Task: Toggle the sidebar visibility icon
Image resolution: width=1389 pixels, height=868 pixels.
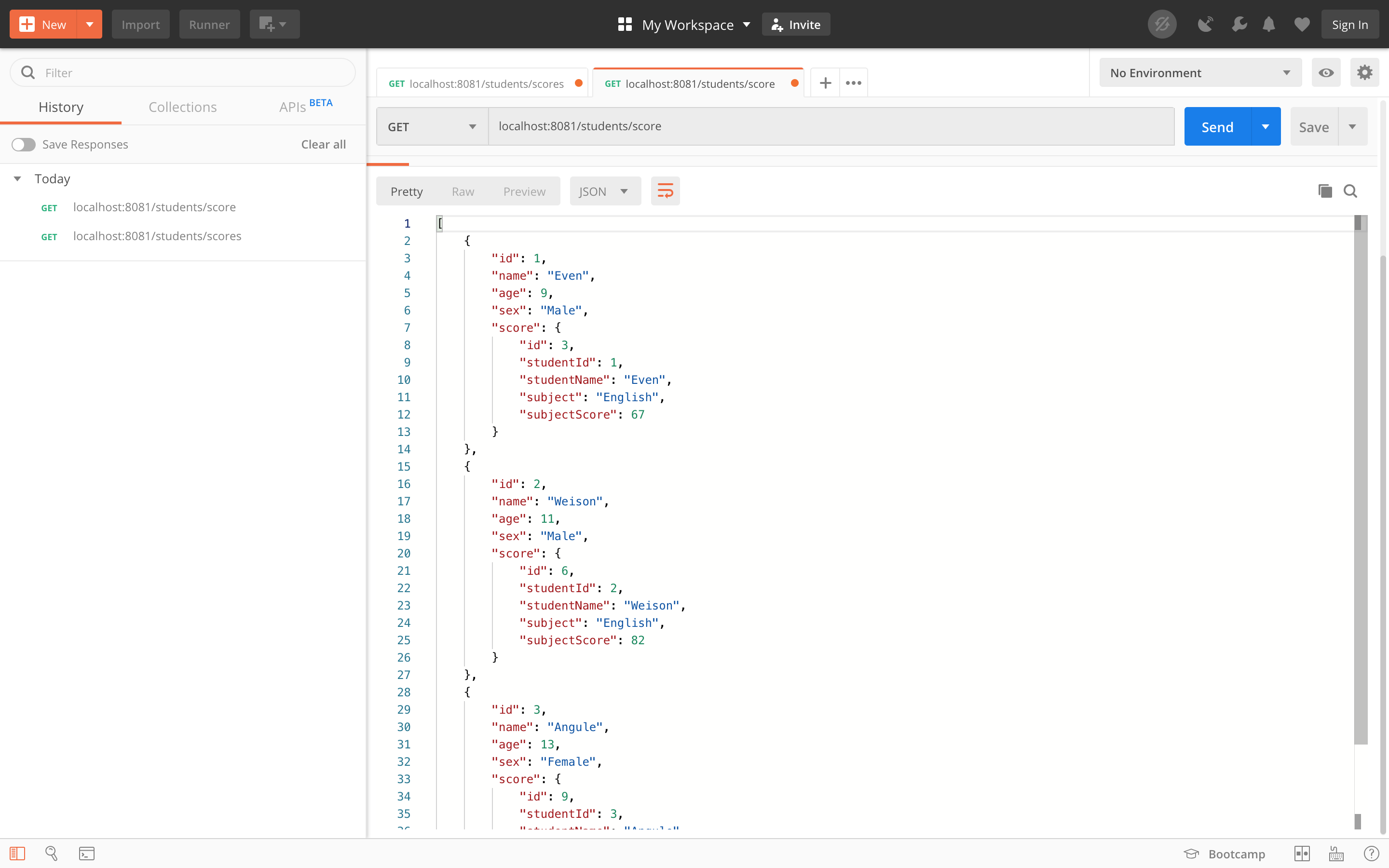Action: (x=17, y=854)
